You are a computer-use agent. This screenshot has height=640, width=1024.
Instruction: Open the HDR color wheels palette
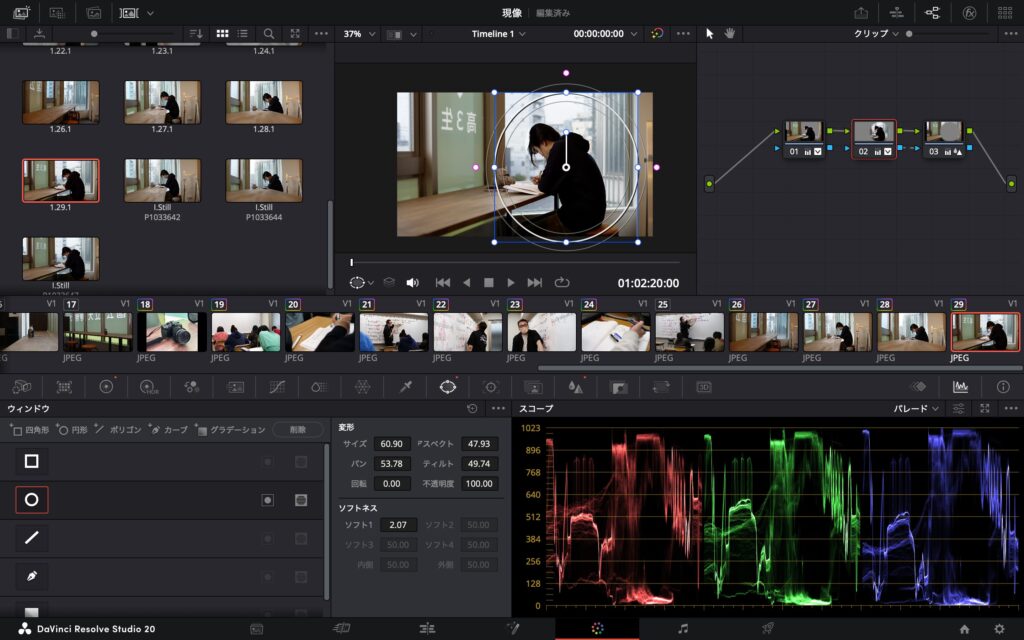(x=148, y=386)
